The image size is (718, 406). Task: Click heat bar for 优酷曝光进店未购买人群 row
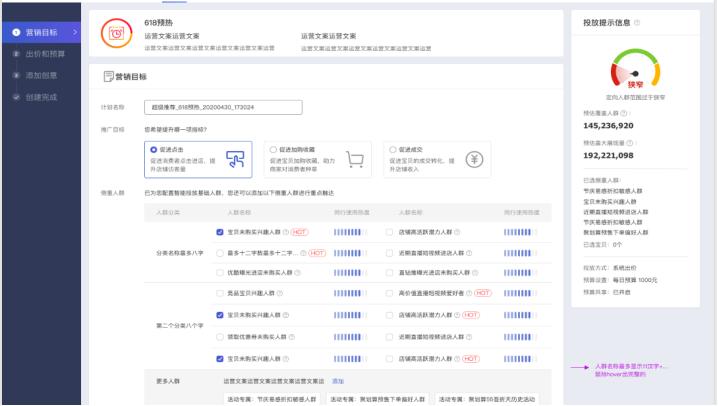[350, 273]
